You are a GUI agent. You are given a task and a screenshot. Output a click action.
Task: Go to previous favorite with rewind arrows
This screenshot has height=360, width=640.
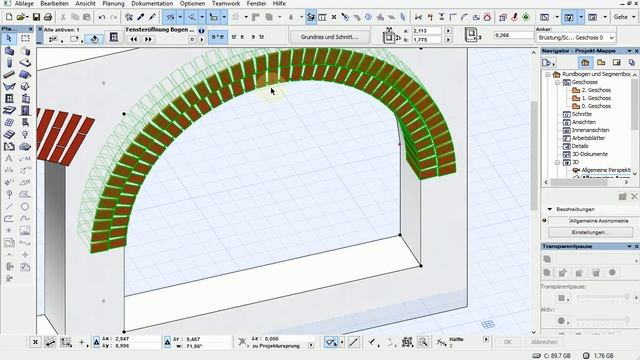(x=133, y=39)
